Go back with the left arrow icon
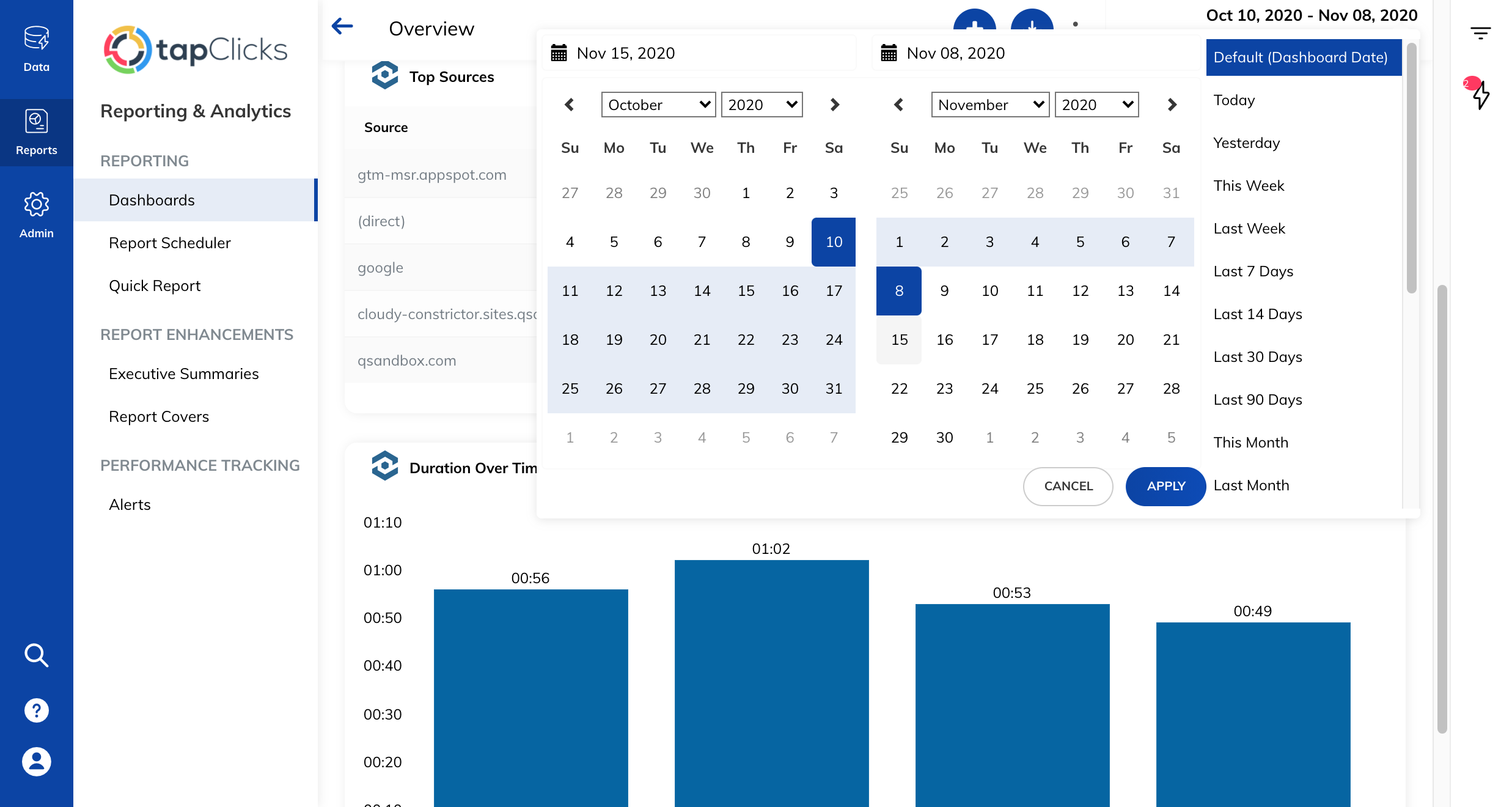The width and height of the screenshot is (1512, 807). [342, 26]
